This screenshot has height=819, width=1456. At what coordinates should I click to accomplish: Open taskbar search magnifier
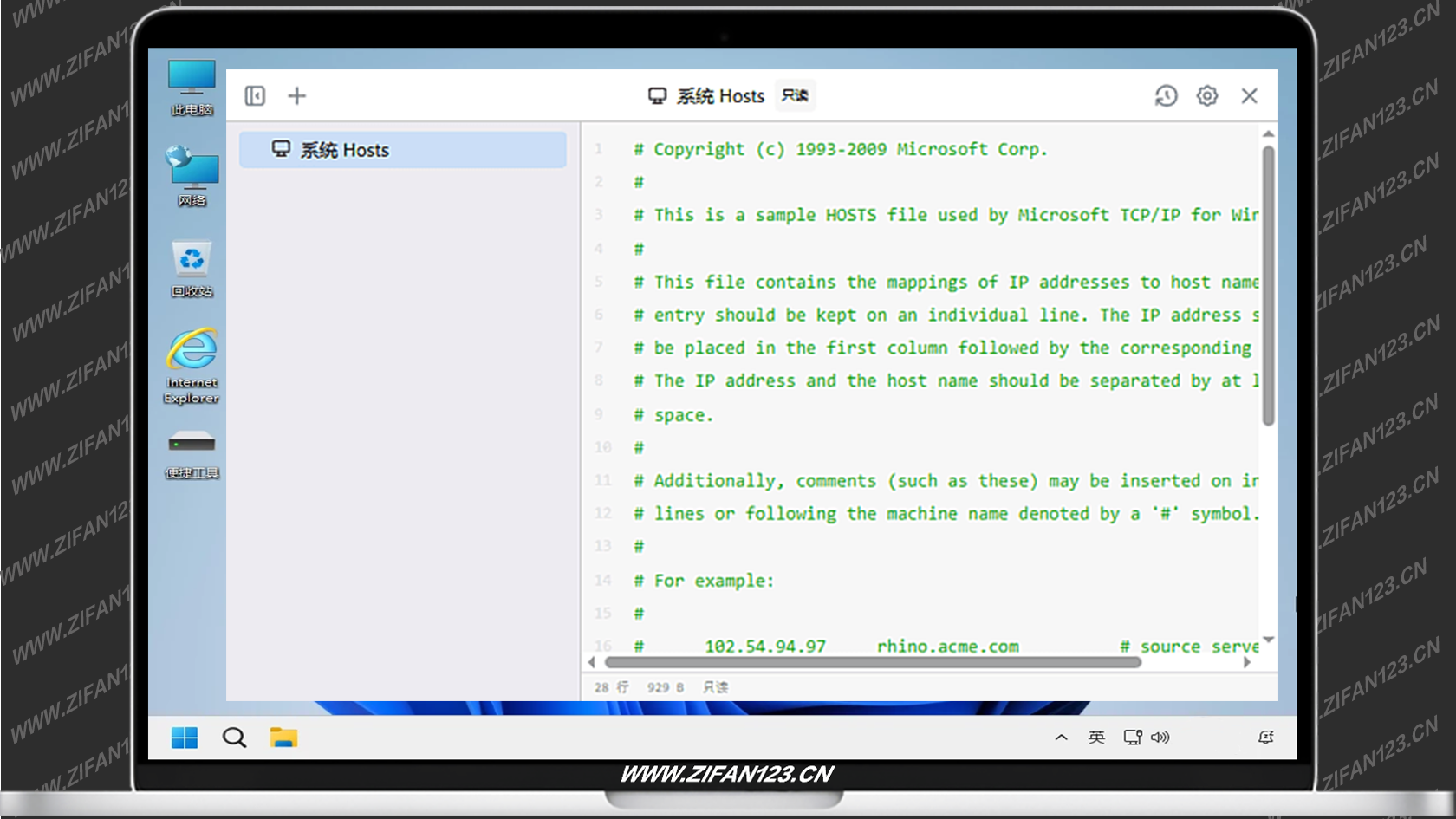click(x=234, y=738)
